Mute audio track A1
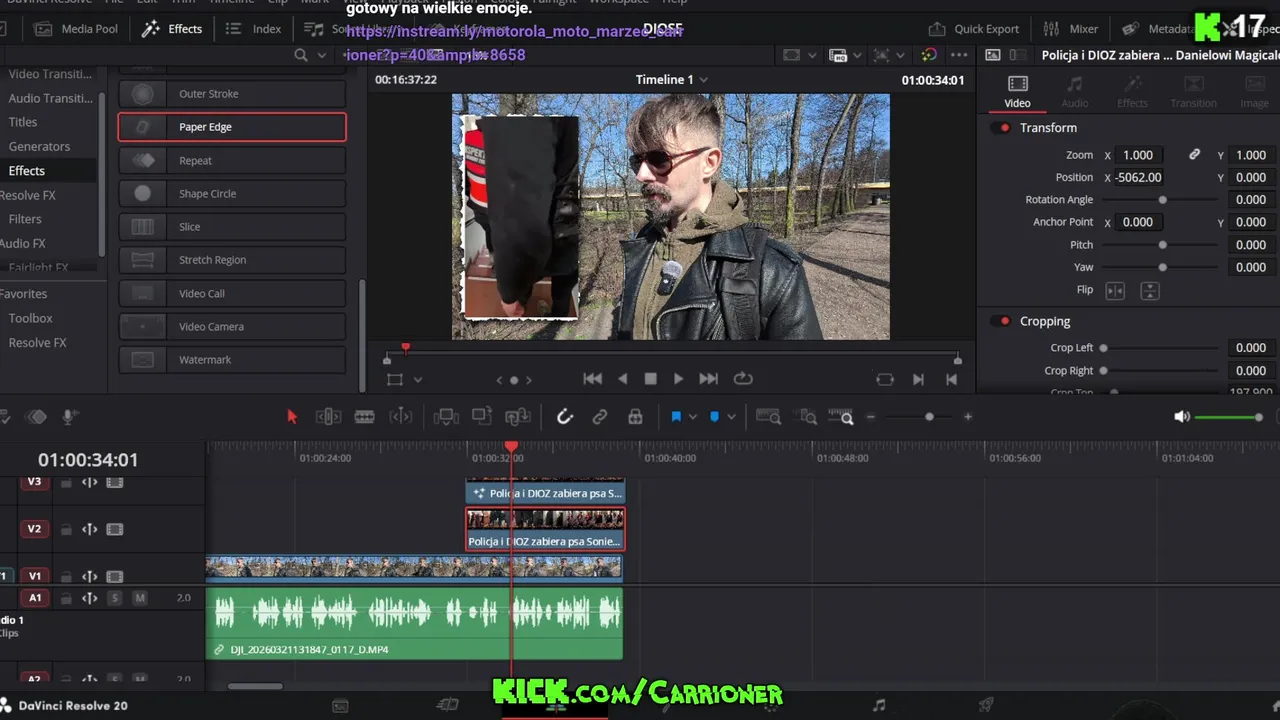The width and height of the screenshot is (1280, 720). click(140, 598)
